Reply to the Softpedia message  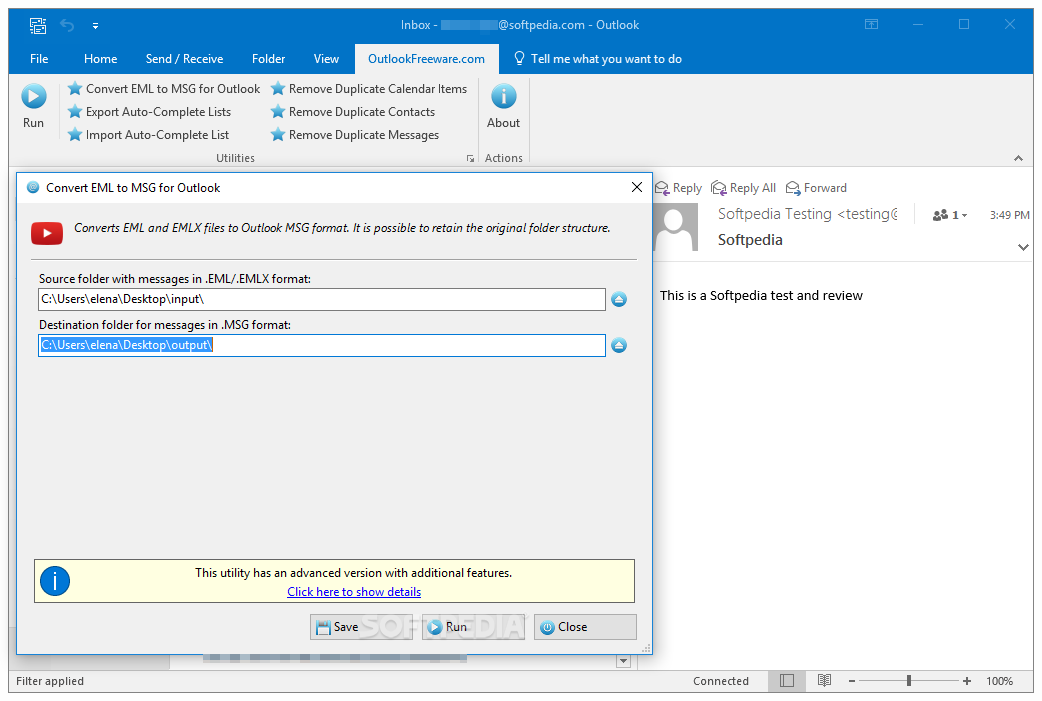pyautogui.click(x=678, y=188)
